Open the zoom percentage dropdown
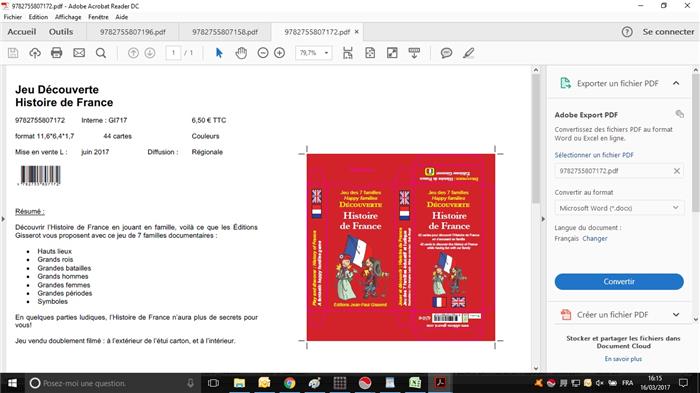Screen dimensions: 700x393 326,53
